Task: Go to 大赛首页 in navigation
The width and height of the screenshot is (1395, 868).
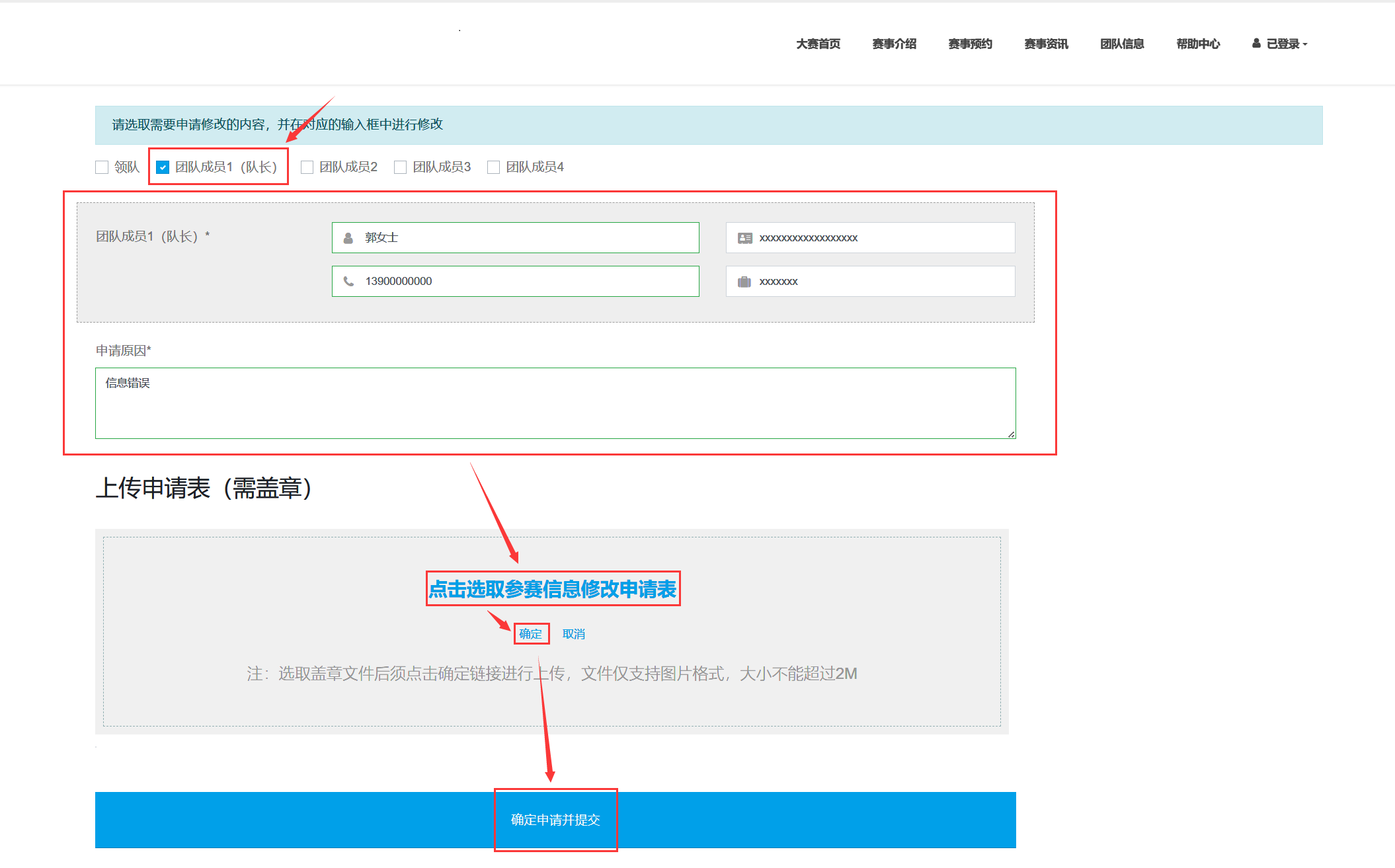Action: pyautogui.click(x=818, y=44)
